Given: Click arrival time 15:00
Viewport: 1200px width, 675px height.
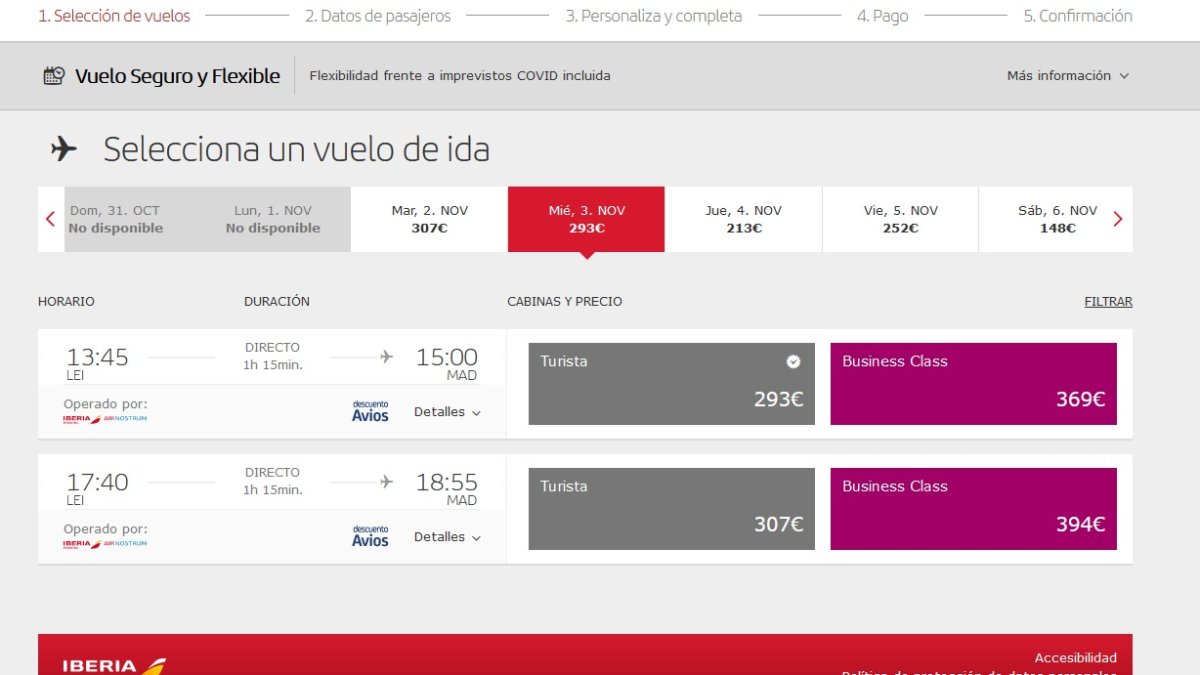Looking at the screenshot, I should (447, 357).
